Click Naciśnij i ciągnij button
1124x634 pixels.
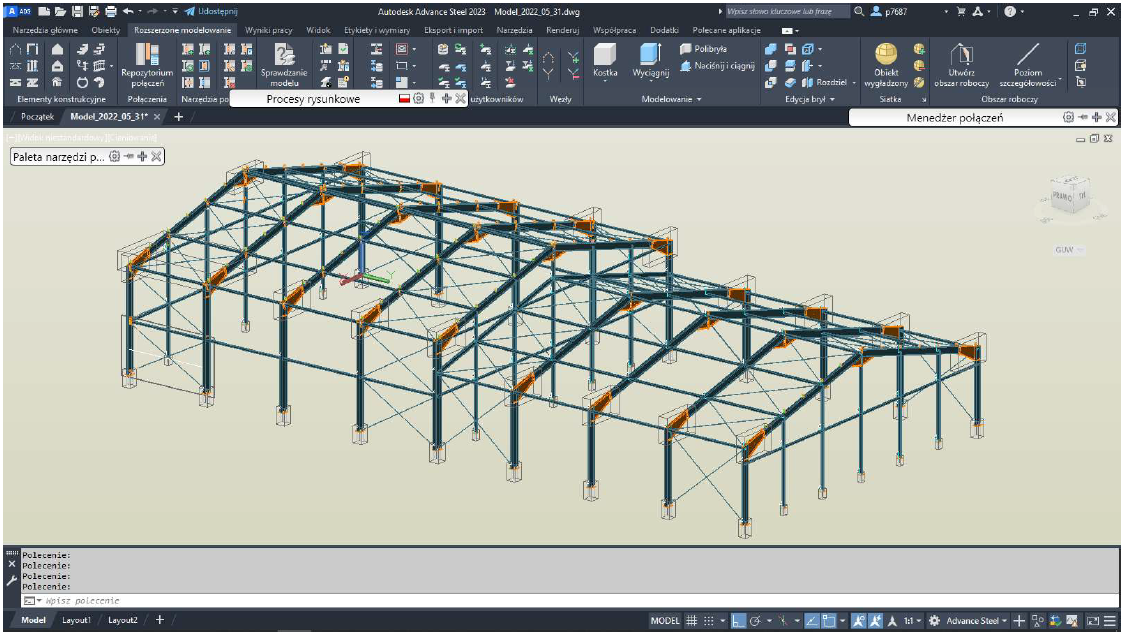click(717, 65)
